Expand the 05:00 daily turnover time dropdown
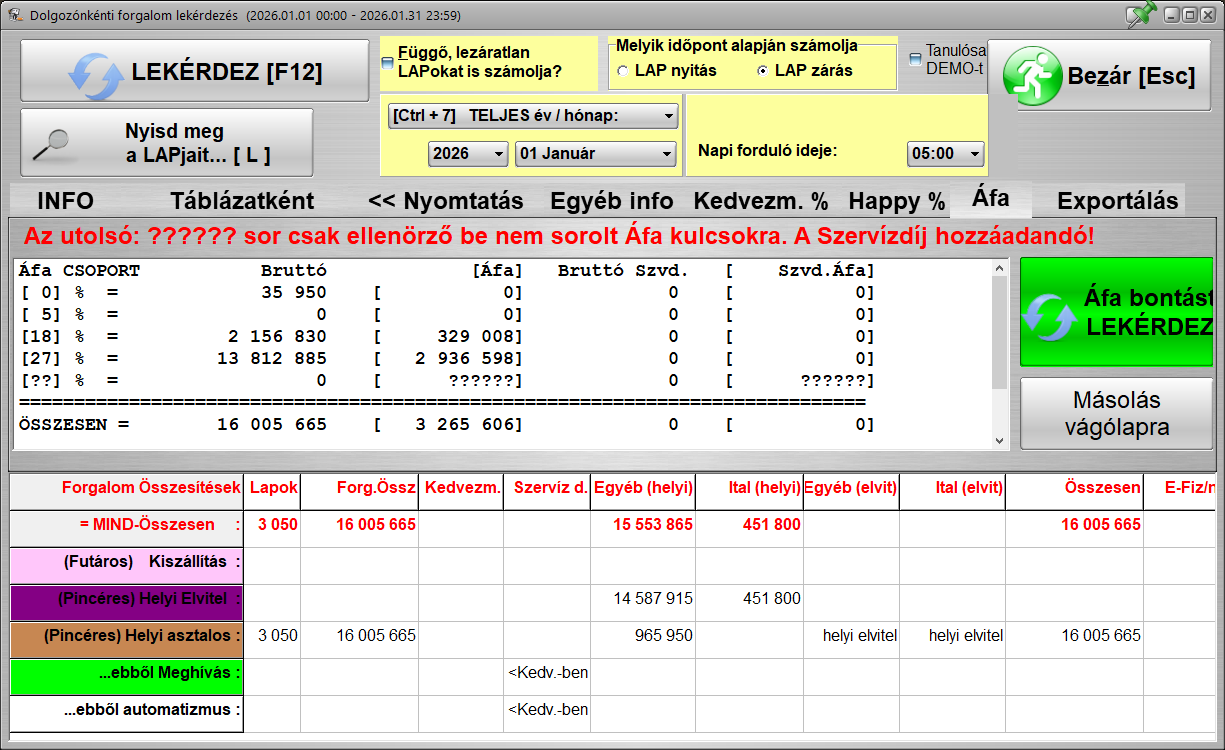Viewport: 1225px width, 750px height. (945, 154)
